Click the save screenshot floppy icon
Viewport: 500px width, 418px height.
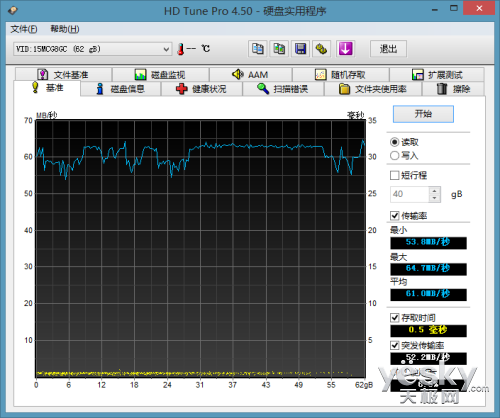click(300, 49)
